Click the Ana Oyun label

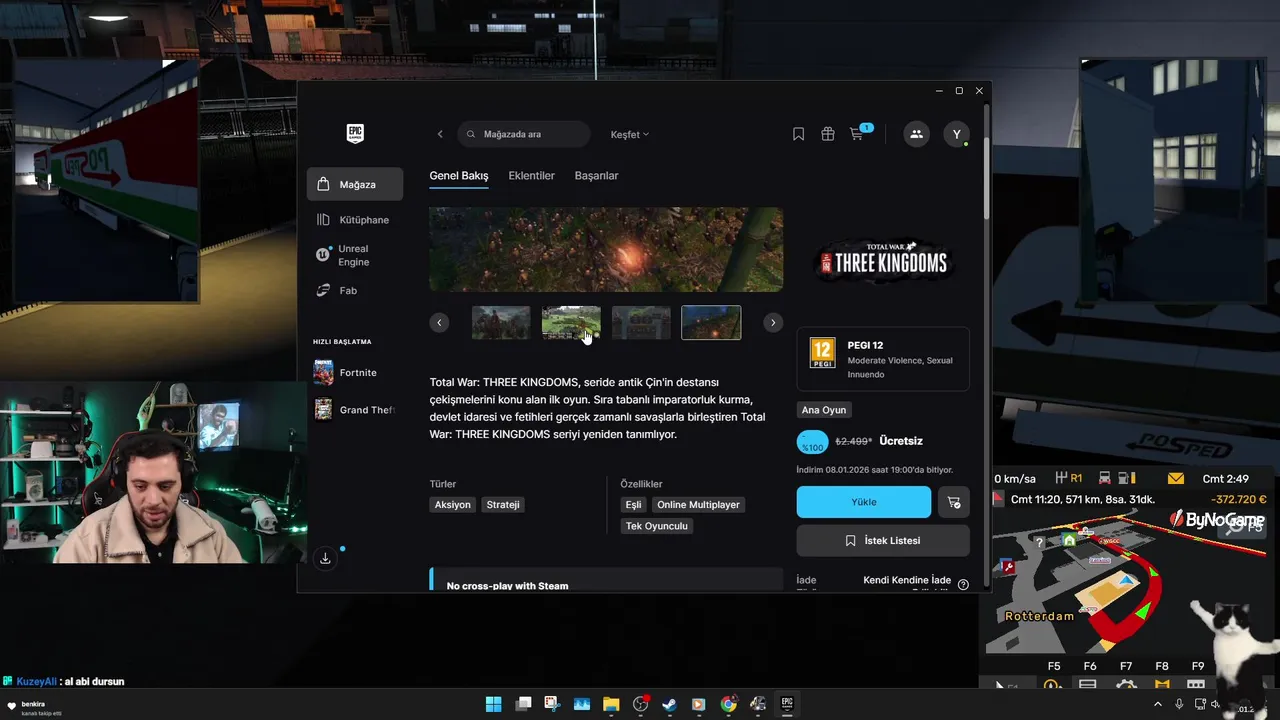coord(824,410)
